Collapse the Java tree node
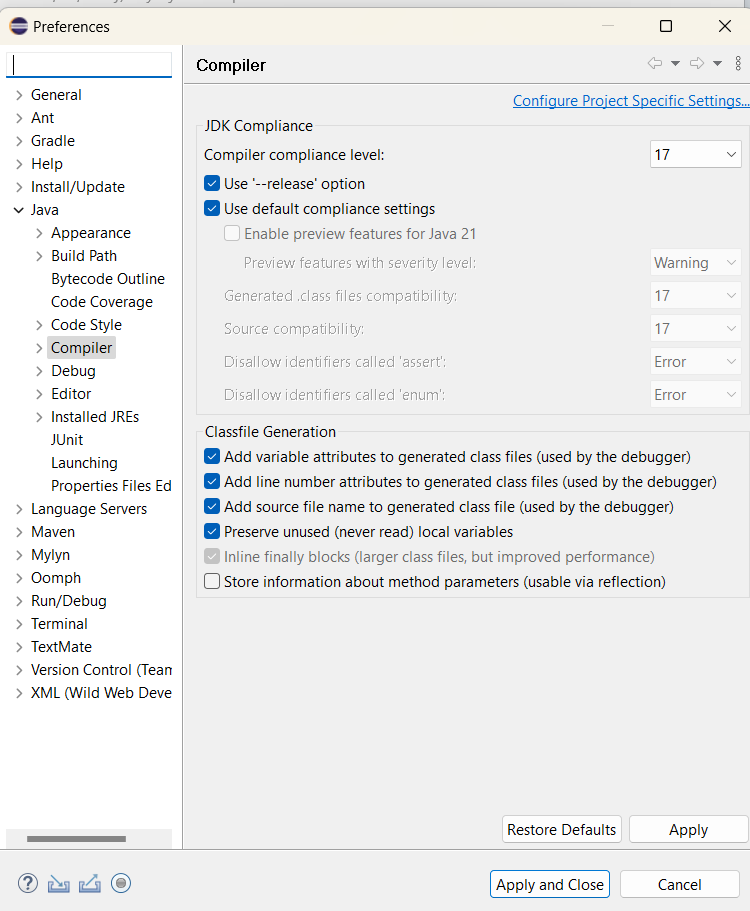 (x=19, y=210)
